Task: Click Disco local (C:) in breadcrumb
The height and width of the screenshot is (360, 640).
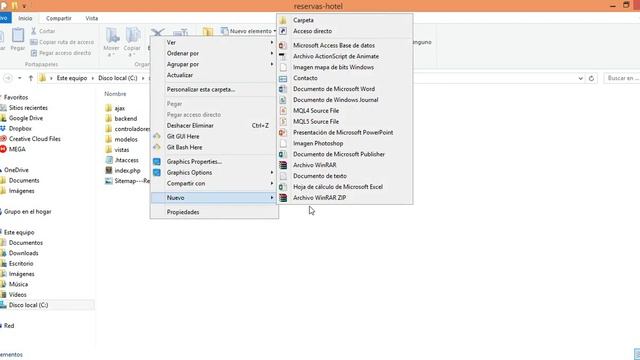Action: (118, 78)
